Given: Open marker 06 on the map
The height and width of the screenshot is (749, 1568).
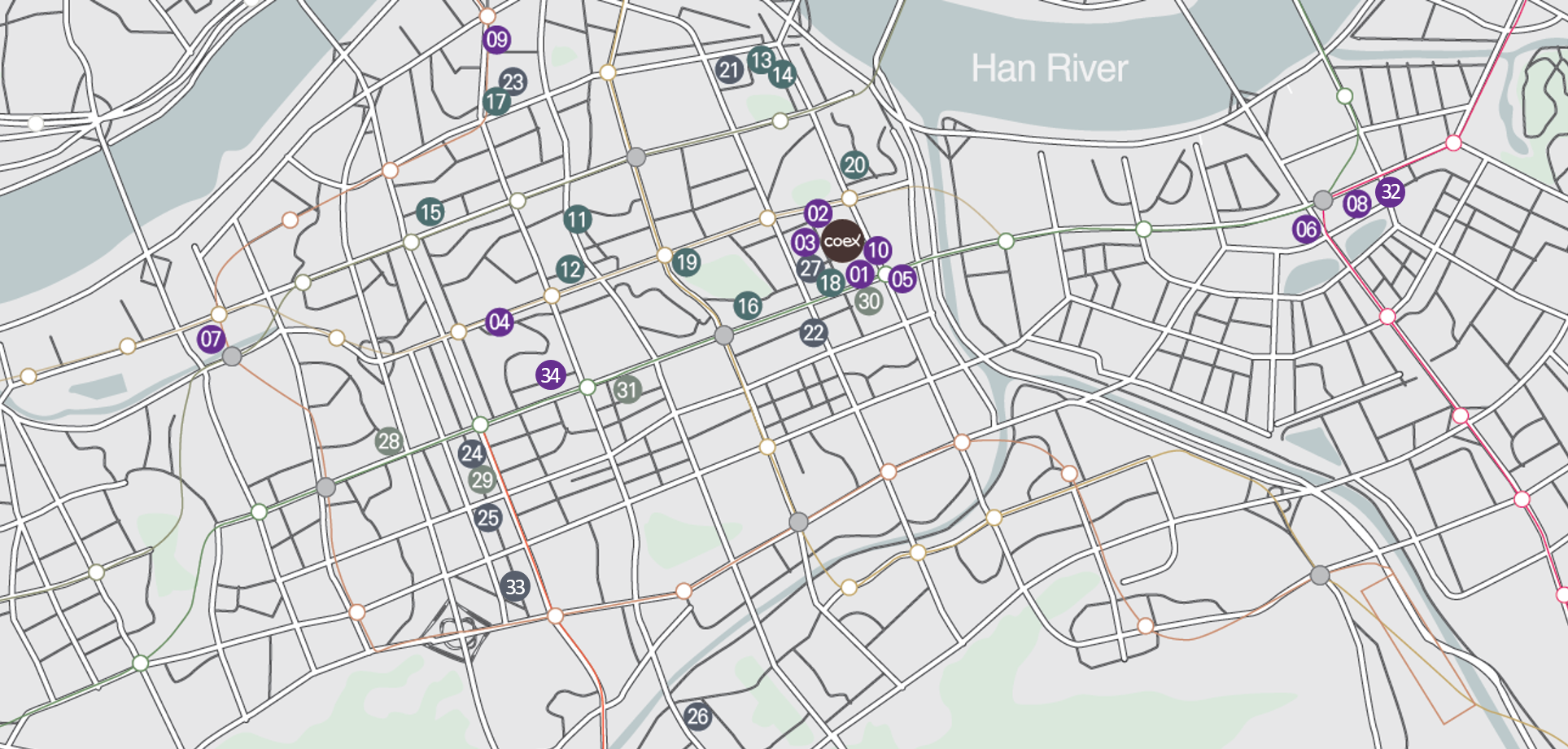Looking at the screenshot, I should tap(1307, 230).
